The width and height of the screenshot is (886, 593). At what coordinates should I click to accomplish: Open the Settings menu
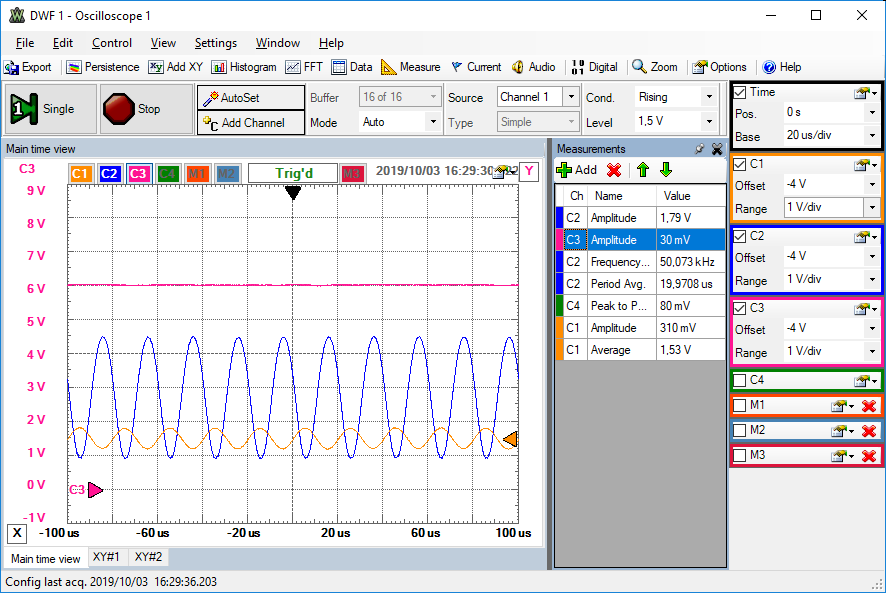click(215, 43)
